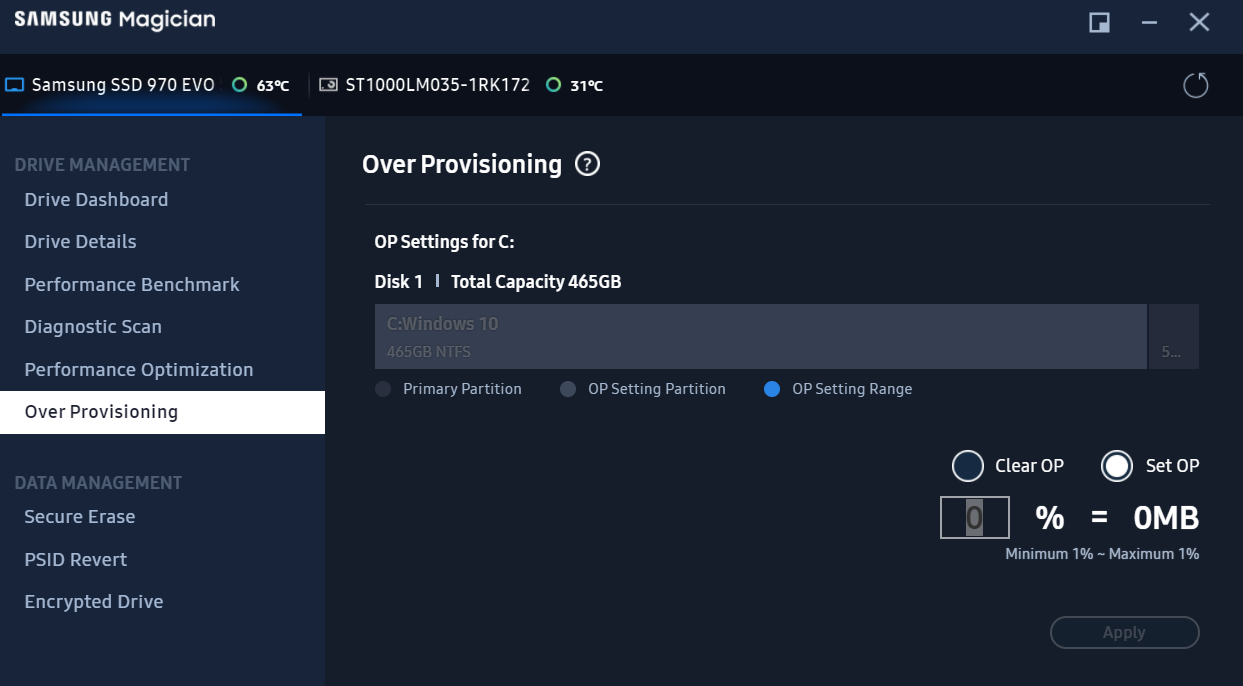Click the refresh icon beside the drive tabs

1196,85
